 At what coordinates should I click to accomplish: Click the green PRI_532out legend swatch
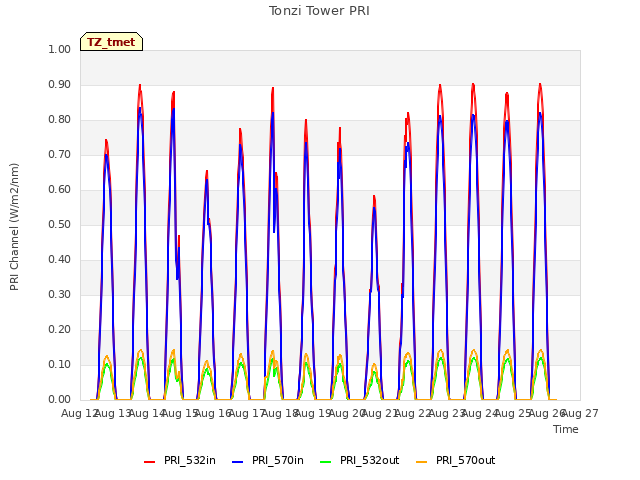tap(326, 462)
